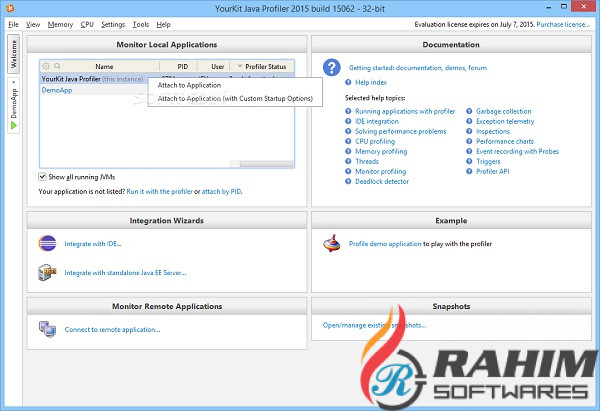
Task: Toggle the Show all running JVMs checkbox
Action: coord(43,176)
